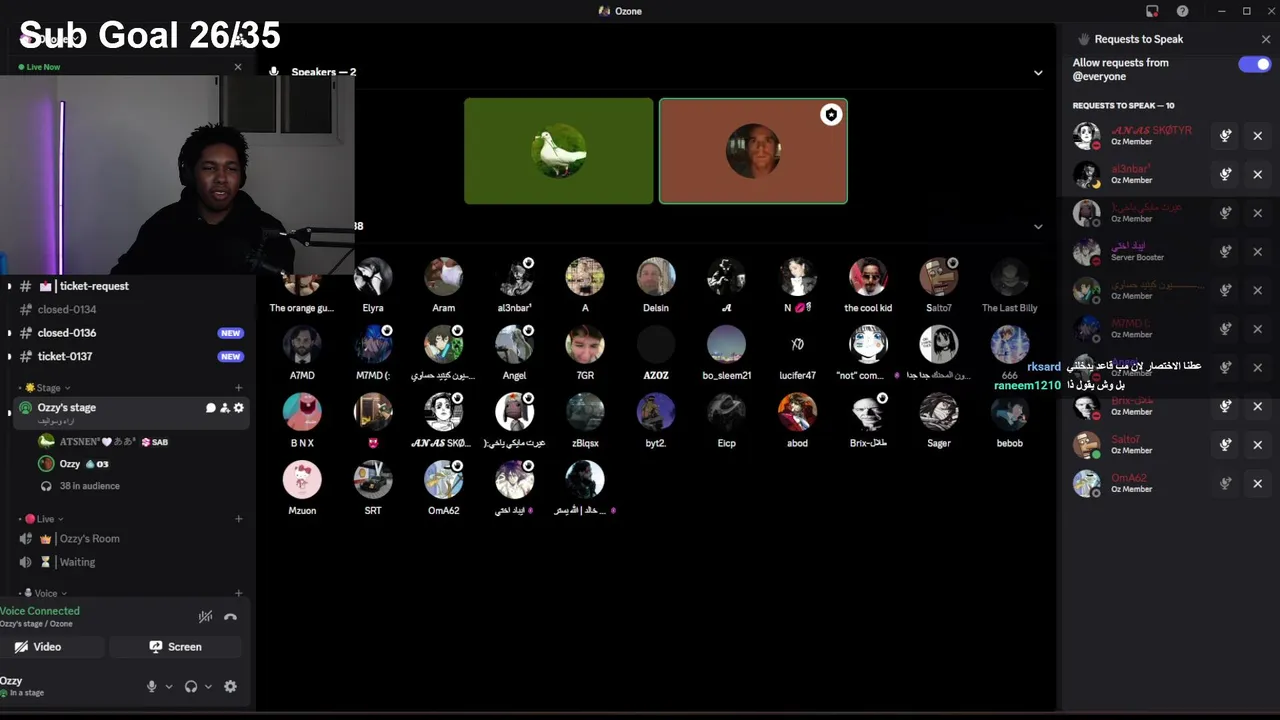The height and width of the screenshot is (720, 1280).
Task: Turn on camera with the Video button
Action: point(38,647)
